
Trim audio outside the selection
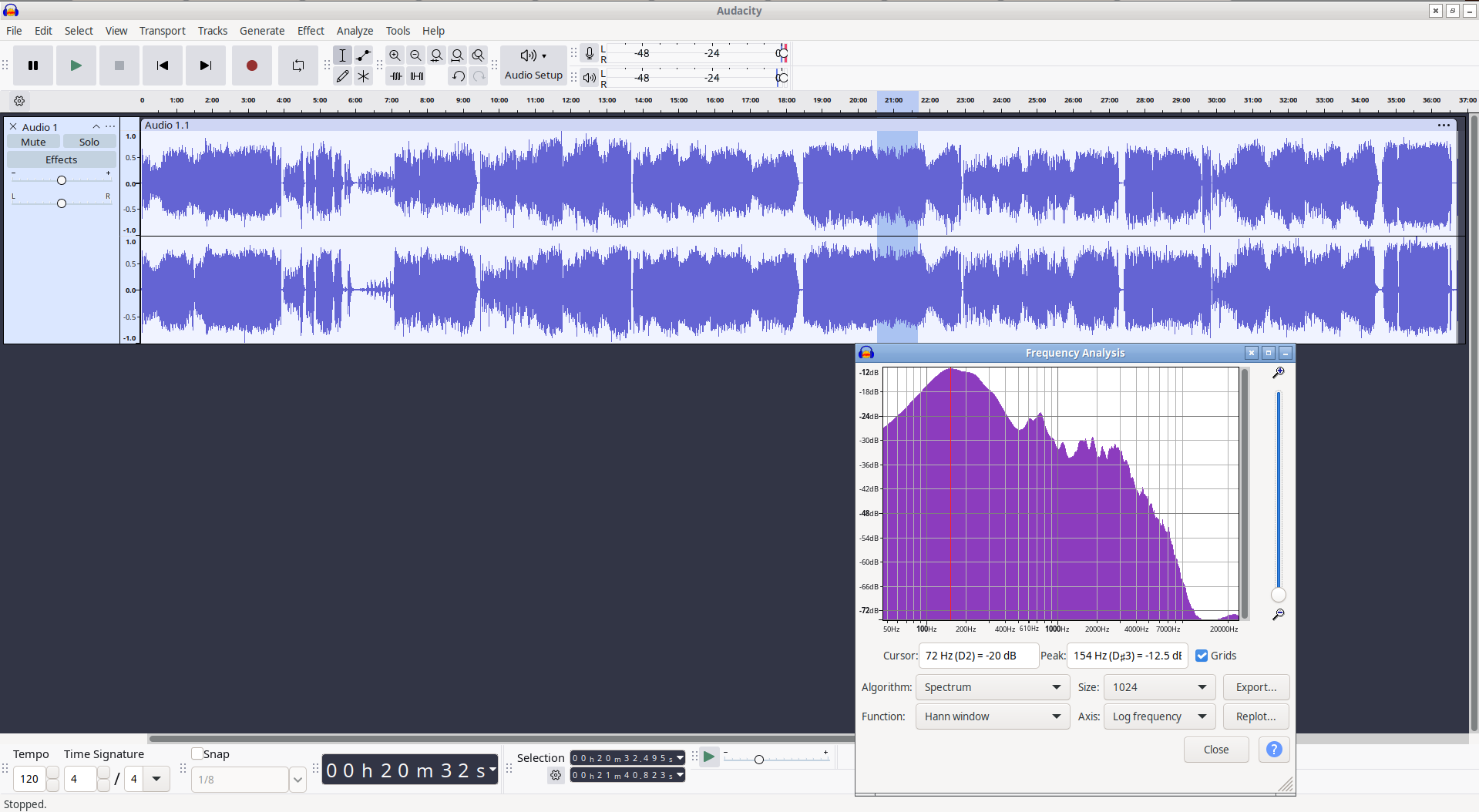[x=395, y=76]
